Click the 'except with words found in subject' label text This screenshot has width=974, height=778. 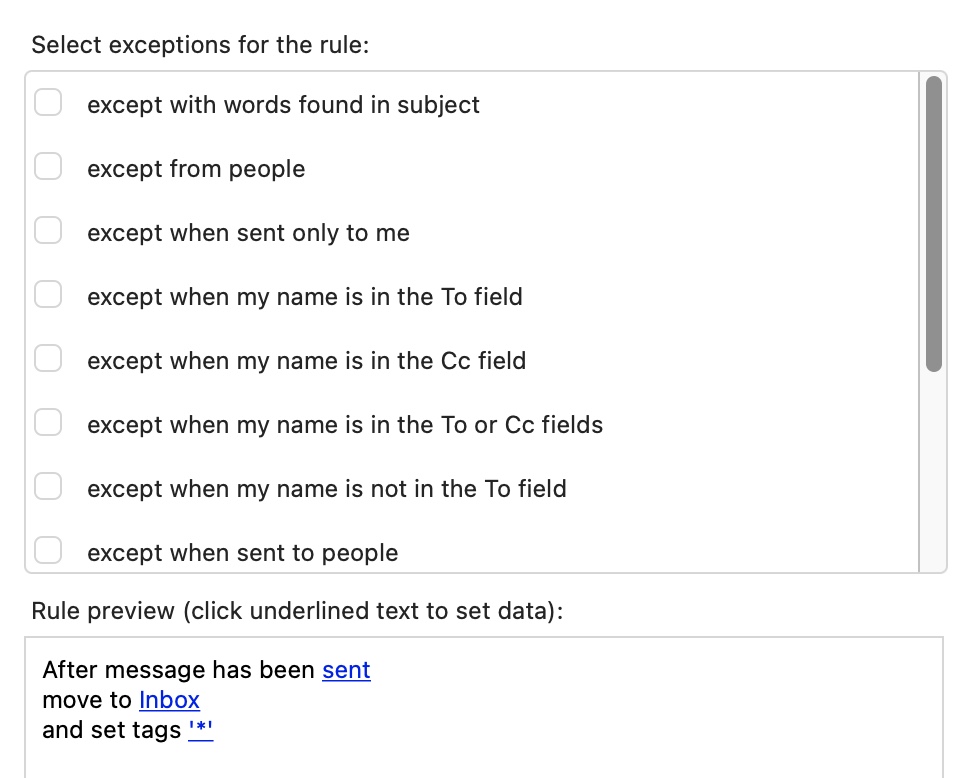click(x=283, y=105)
